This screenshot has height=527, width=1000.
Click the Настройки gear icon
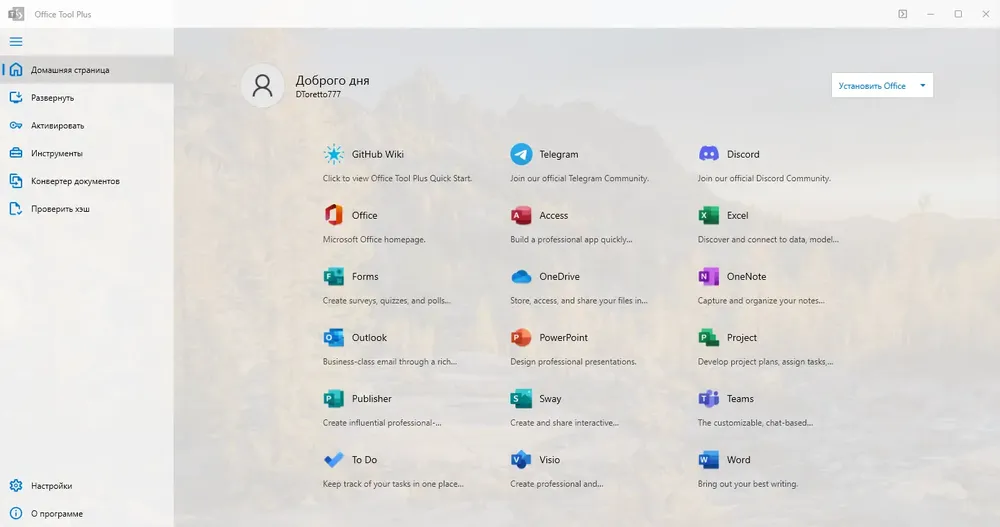(16, 486)
